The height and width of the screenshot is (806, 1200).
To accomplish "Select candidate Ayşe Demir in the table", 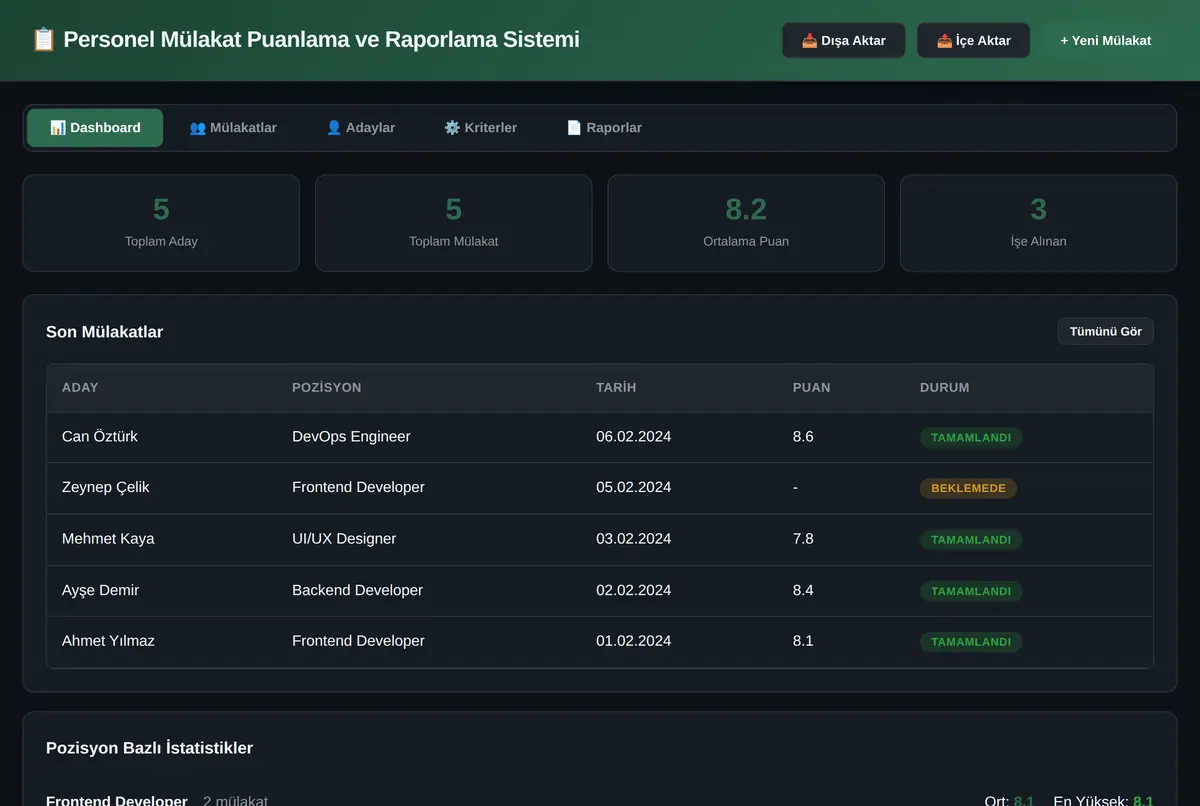I will [100, 590].
